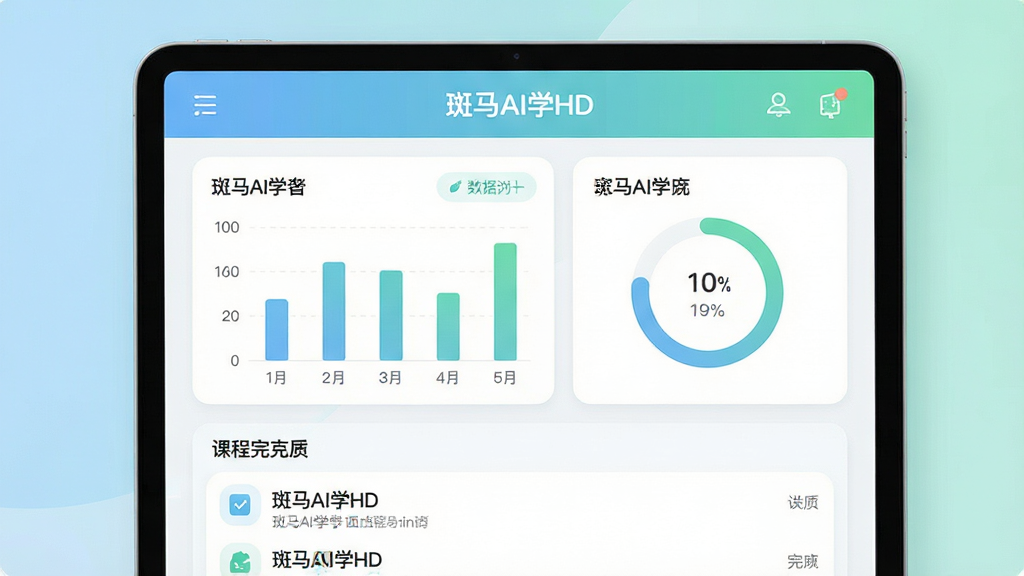Toggle the blue checkbox in first course row
The image size is (1024, 576).
click(x=240, y=504)
